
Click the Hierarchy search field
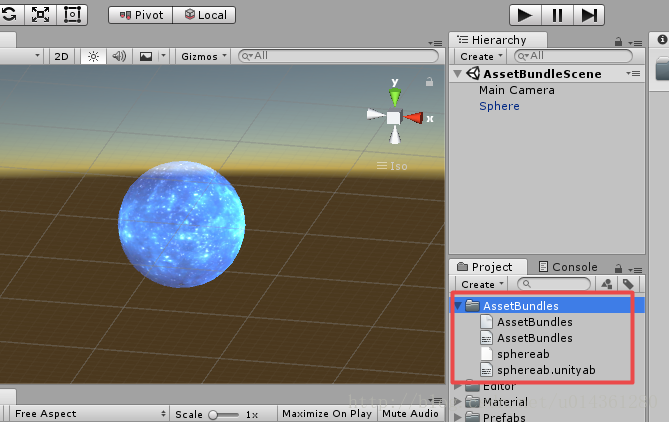573,56
